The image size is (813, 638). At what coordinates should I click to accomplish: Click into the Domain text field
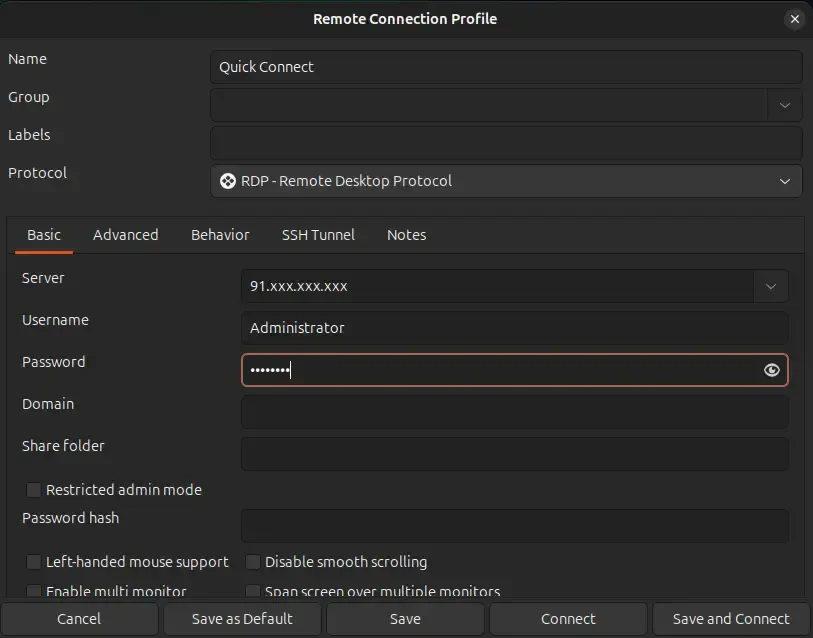tap(514, 412)
